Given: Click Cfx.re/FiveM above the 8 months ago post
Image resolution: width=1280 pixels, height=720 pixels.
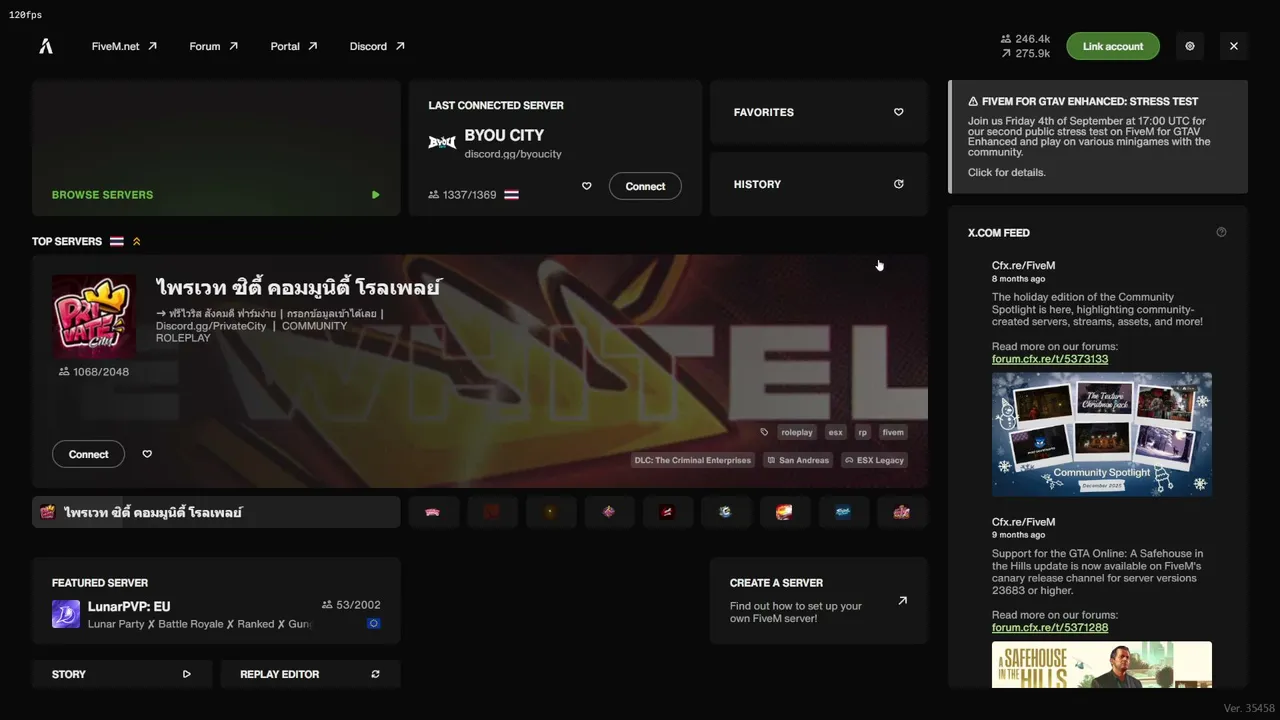Looking at the screenshot, I should (x=1023, y=265).
